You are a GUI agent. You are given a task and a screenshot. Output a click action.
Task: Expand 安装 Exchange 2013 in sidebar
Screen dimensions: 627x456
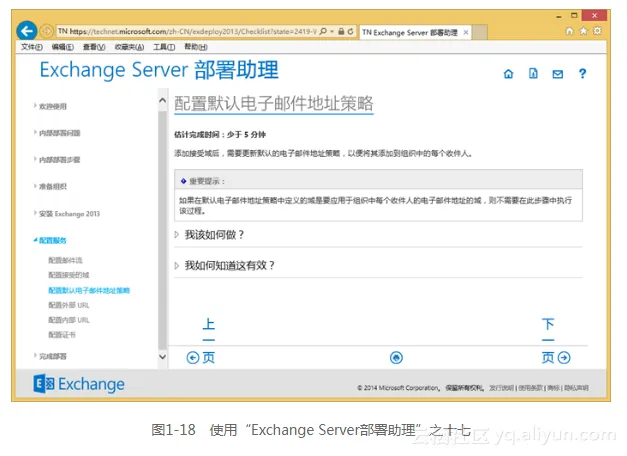coord(70,213)
